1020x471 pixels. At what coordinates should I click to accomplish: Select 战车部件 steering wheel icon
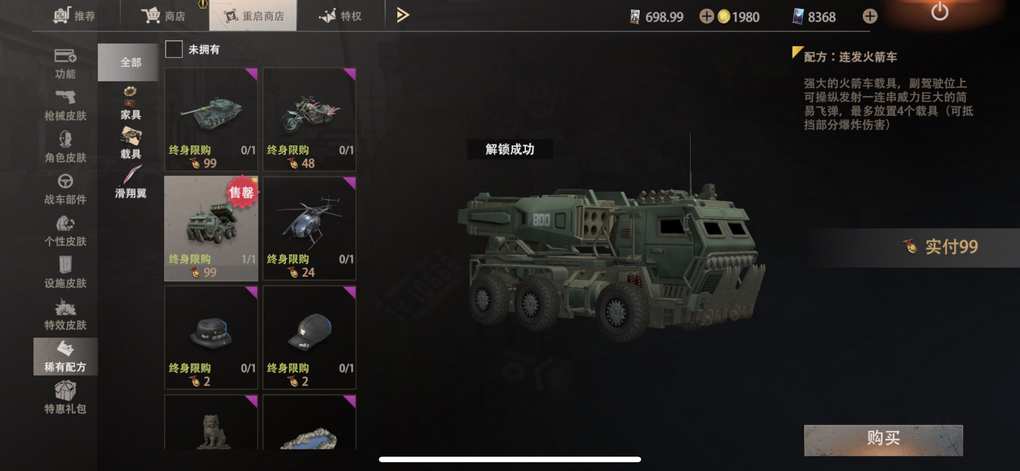[65, 181]
